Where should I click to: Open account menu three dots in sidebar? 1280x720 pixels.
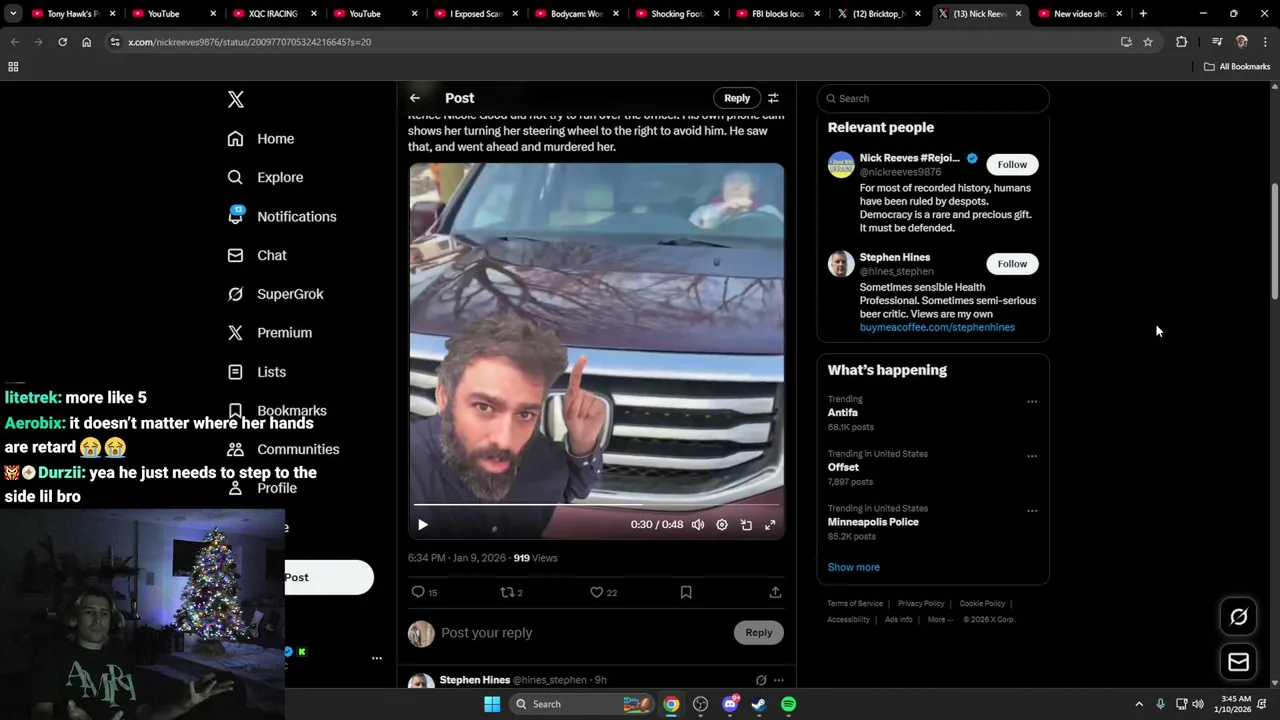tap(376, 658)
